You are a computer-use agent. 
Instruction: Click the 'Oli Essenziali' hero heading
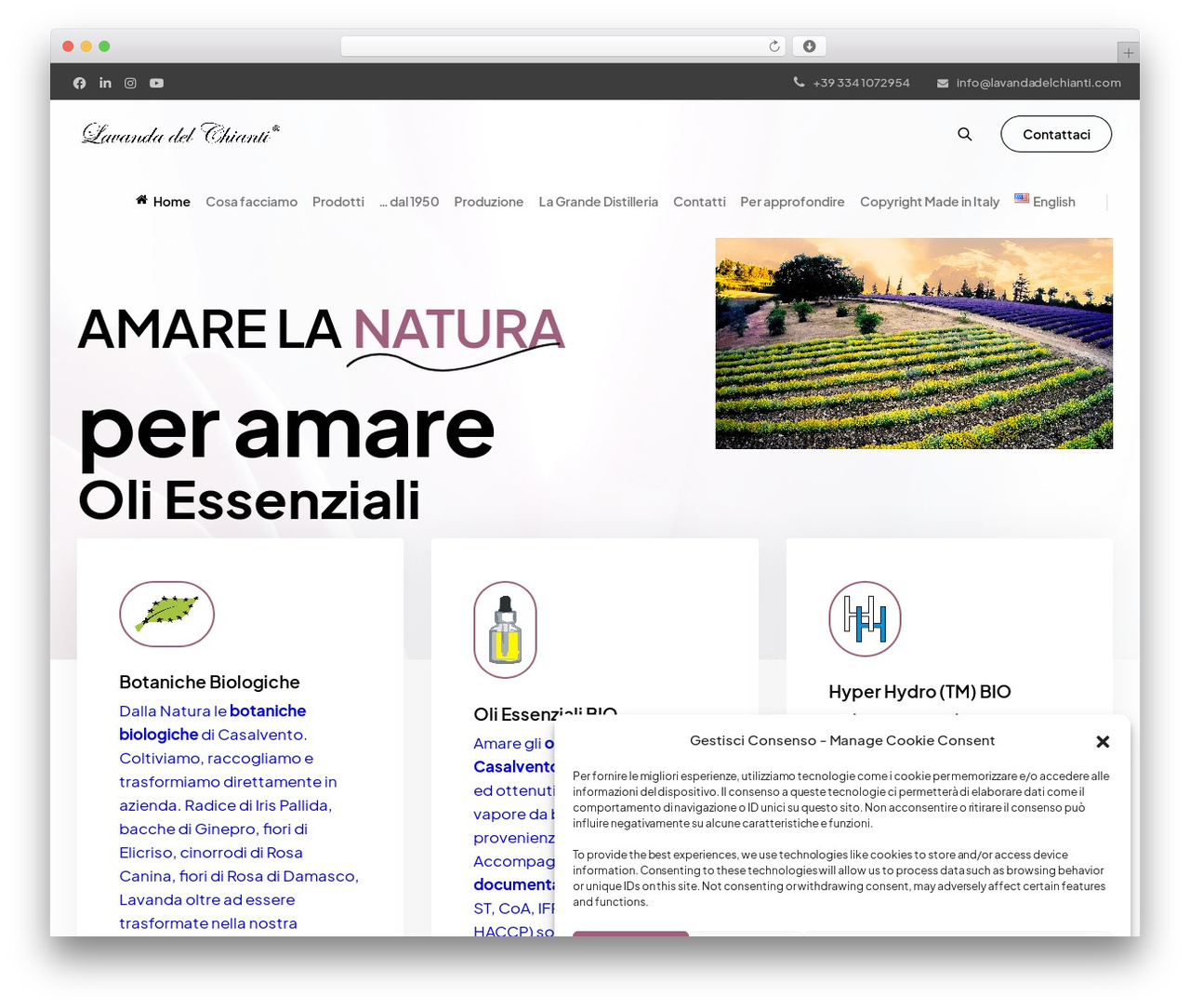click(x=249, y=500)
